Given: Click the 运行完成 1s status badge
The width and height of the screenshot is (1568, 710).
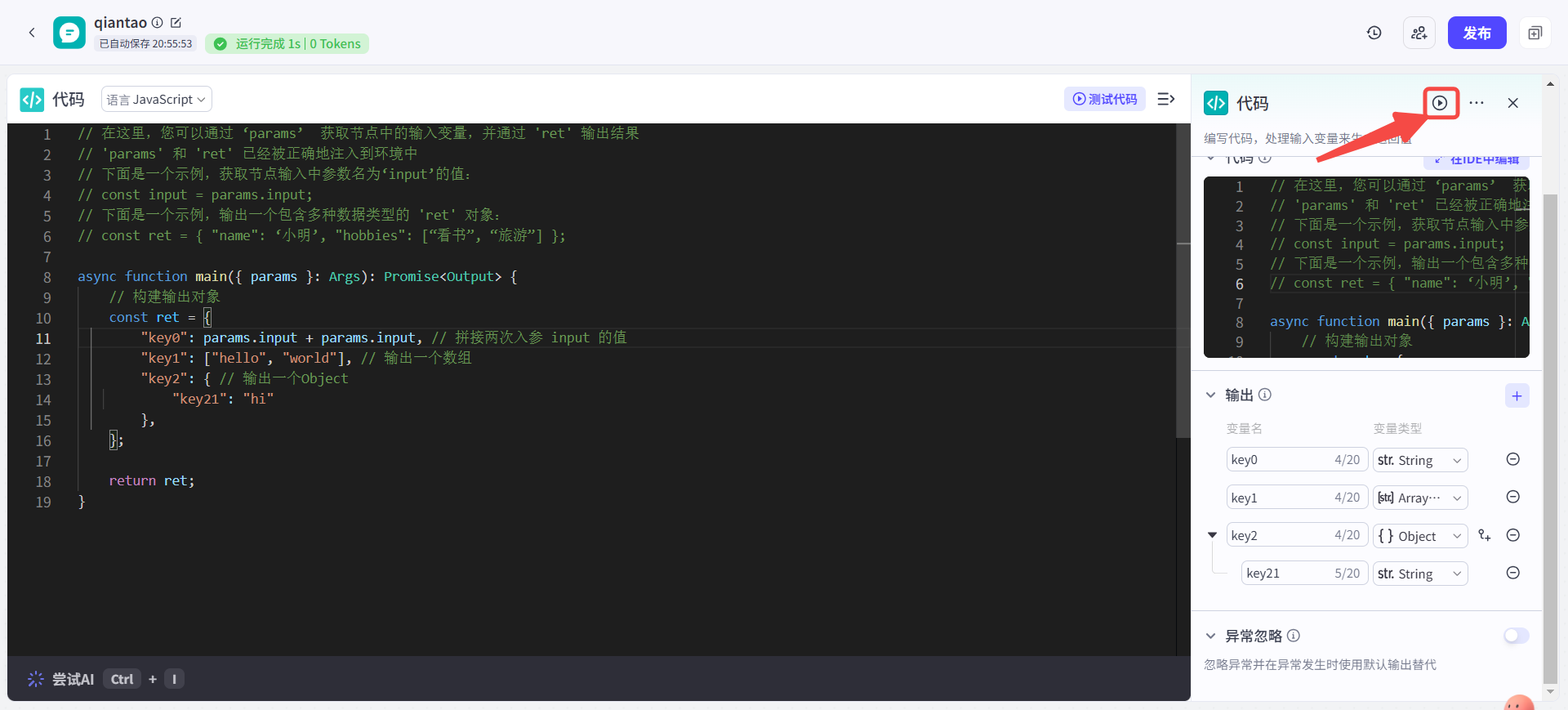Looking at the screenshot, I should coord(287,44).
